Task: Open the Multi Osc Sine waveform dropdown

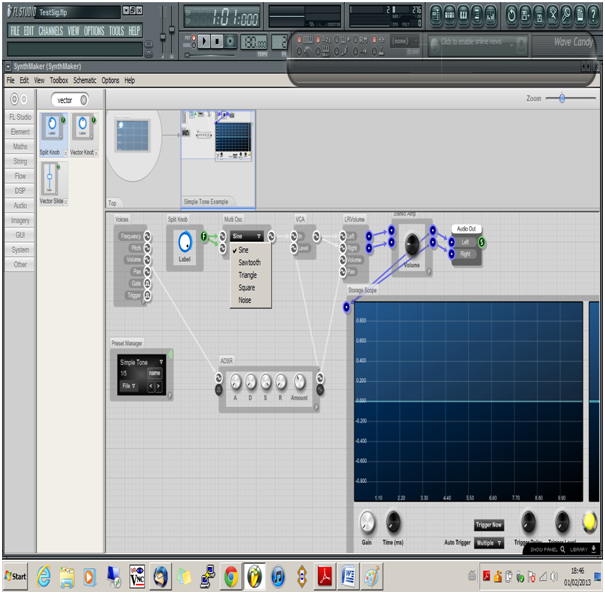Action: (x=247, y=237)
